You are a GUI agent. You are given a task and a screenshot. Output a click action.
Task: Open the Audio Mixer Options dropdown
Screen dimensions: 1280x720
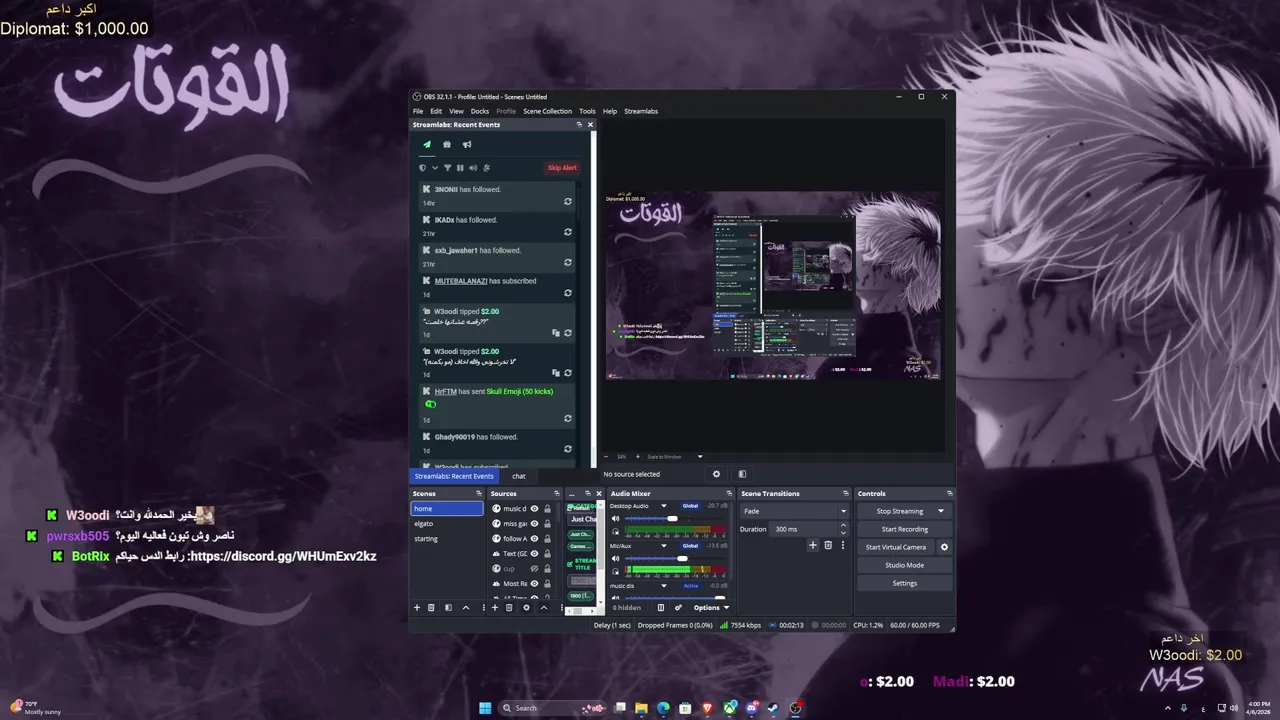coord(711,608)
